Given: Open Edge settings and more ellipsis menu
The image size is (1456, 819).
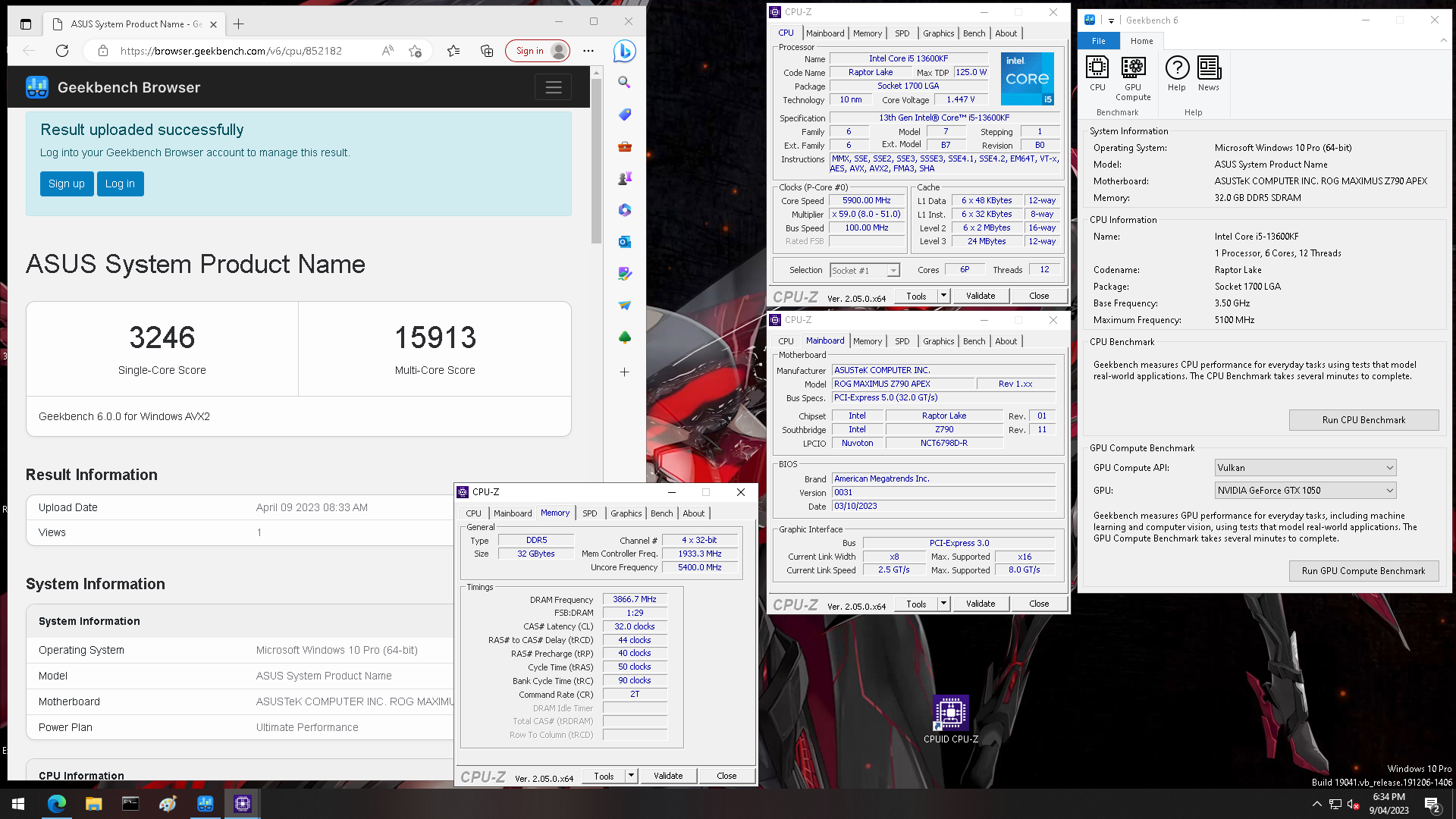Looking at the screenshot, I should [588, 51].
